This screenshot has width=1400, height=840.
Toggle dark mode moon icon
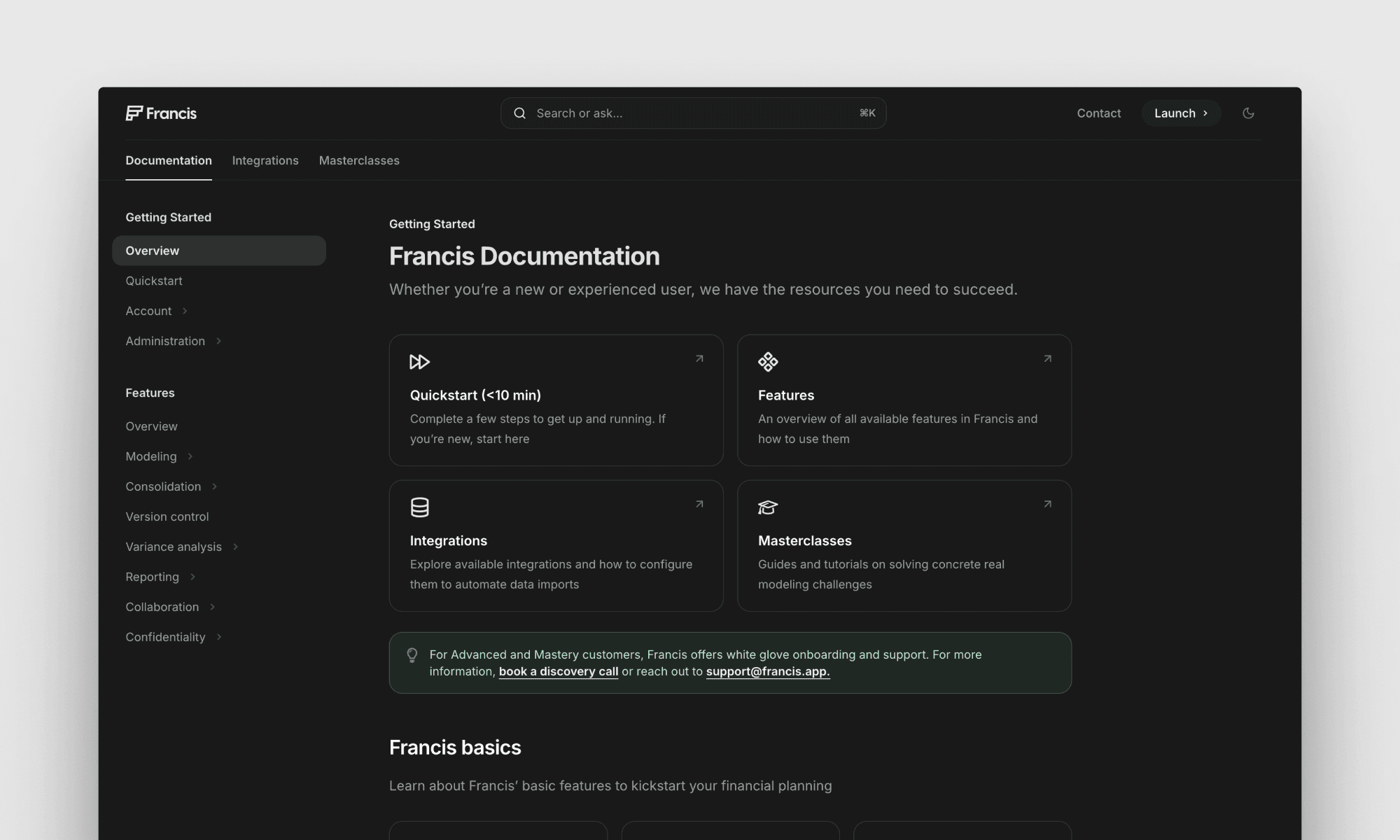coord(1248,113)
